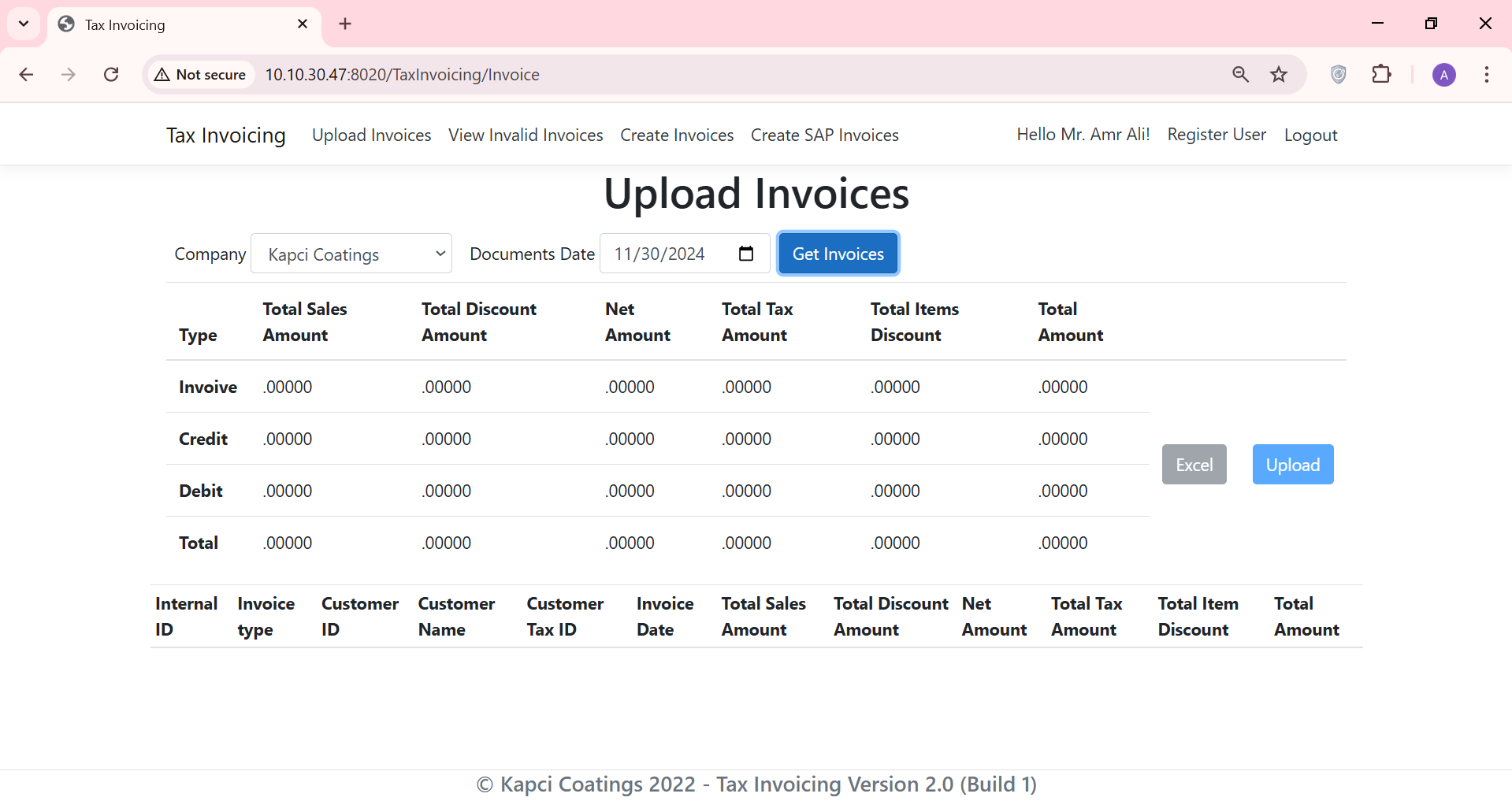The width and height of the screenshot is (1512, 801).
Task: Click the Upload button
Action: [x=1292, y=464]
